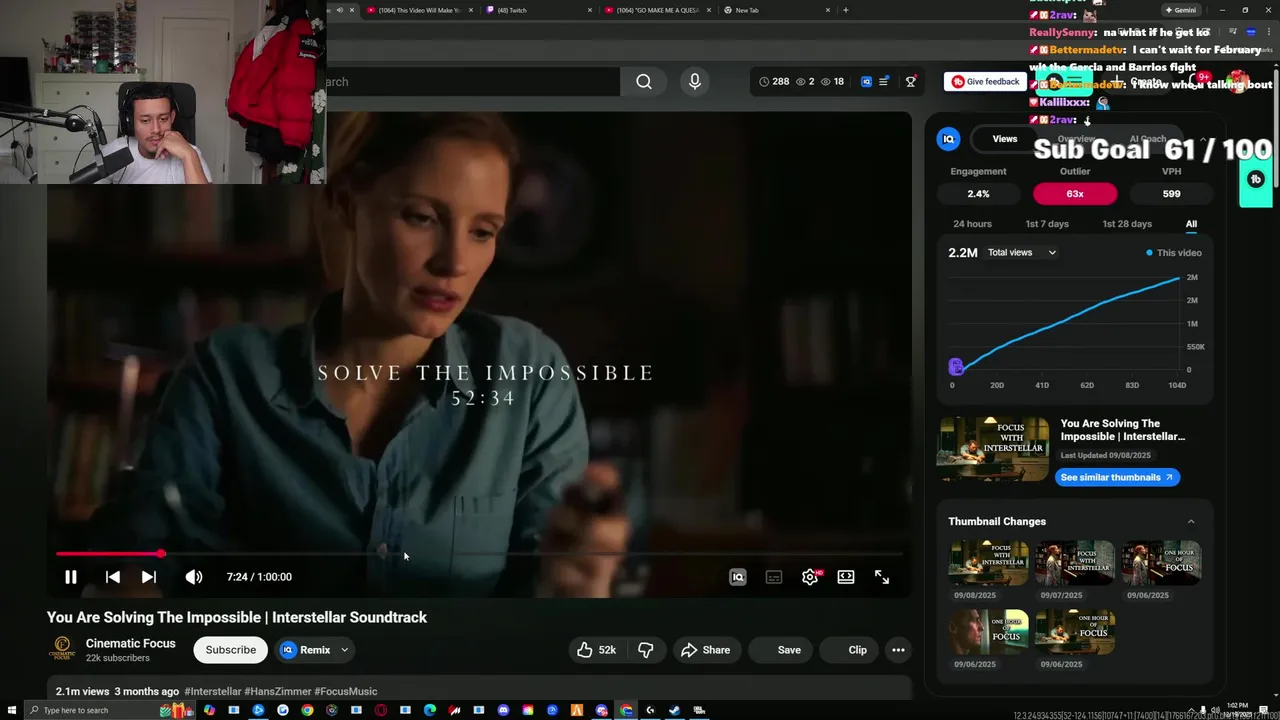Viewport: 1280px width, 720px height.
Task: Mute the video volume
Action: pos(194,577)
